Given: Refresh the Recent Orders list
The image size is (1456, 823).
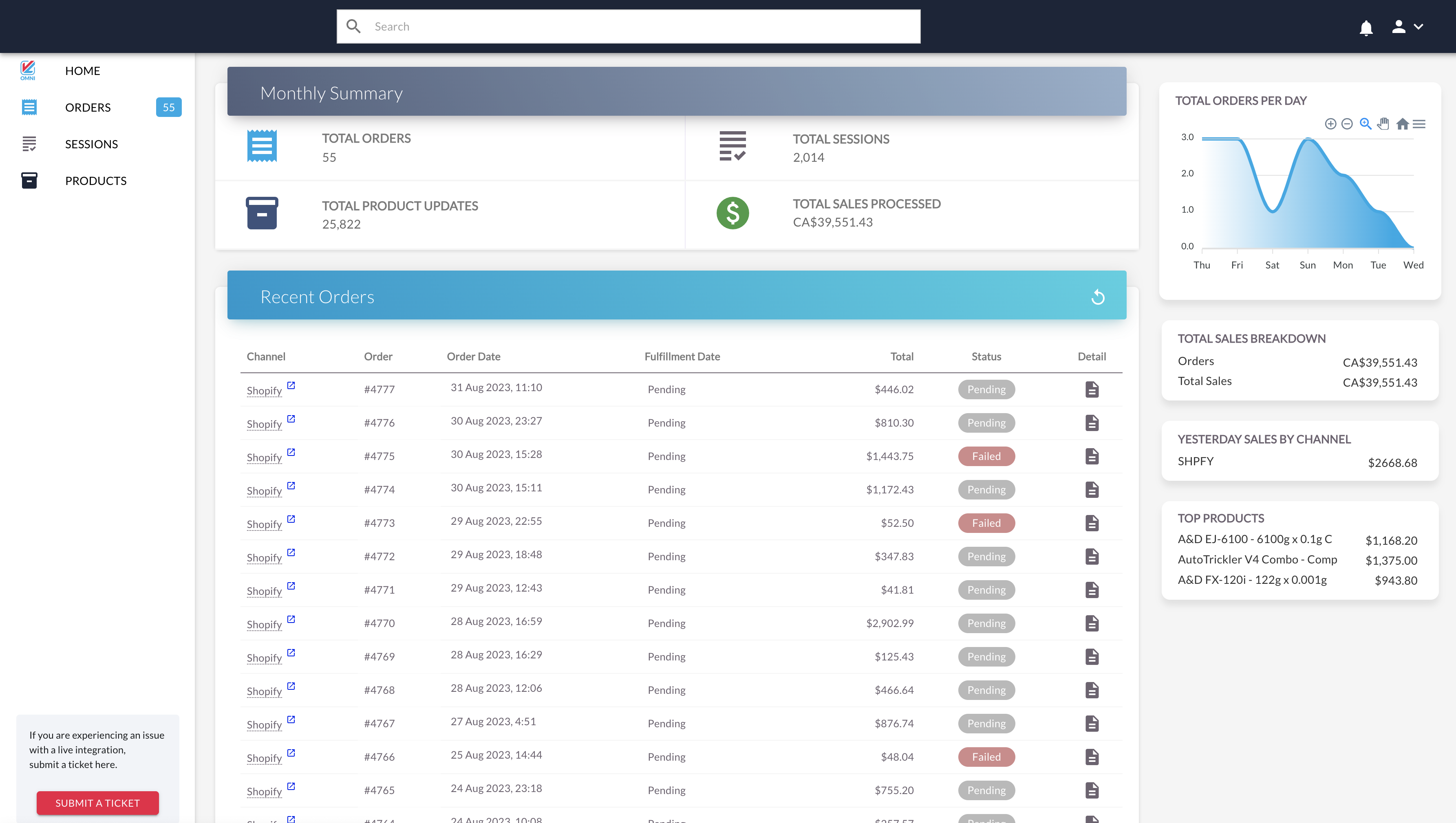Looking at the screenshot, I should click(x=1098, y=296).
